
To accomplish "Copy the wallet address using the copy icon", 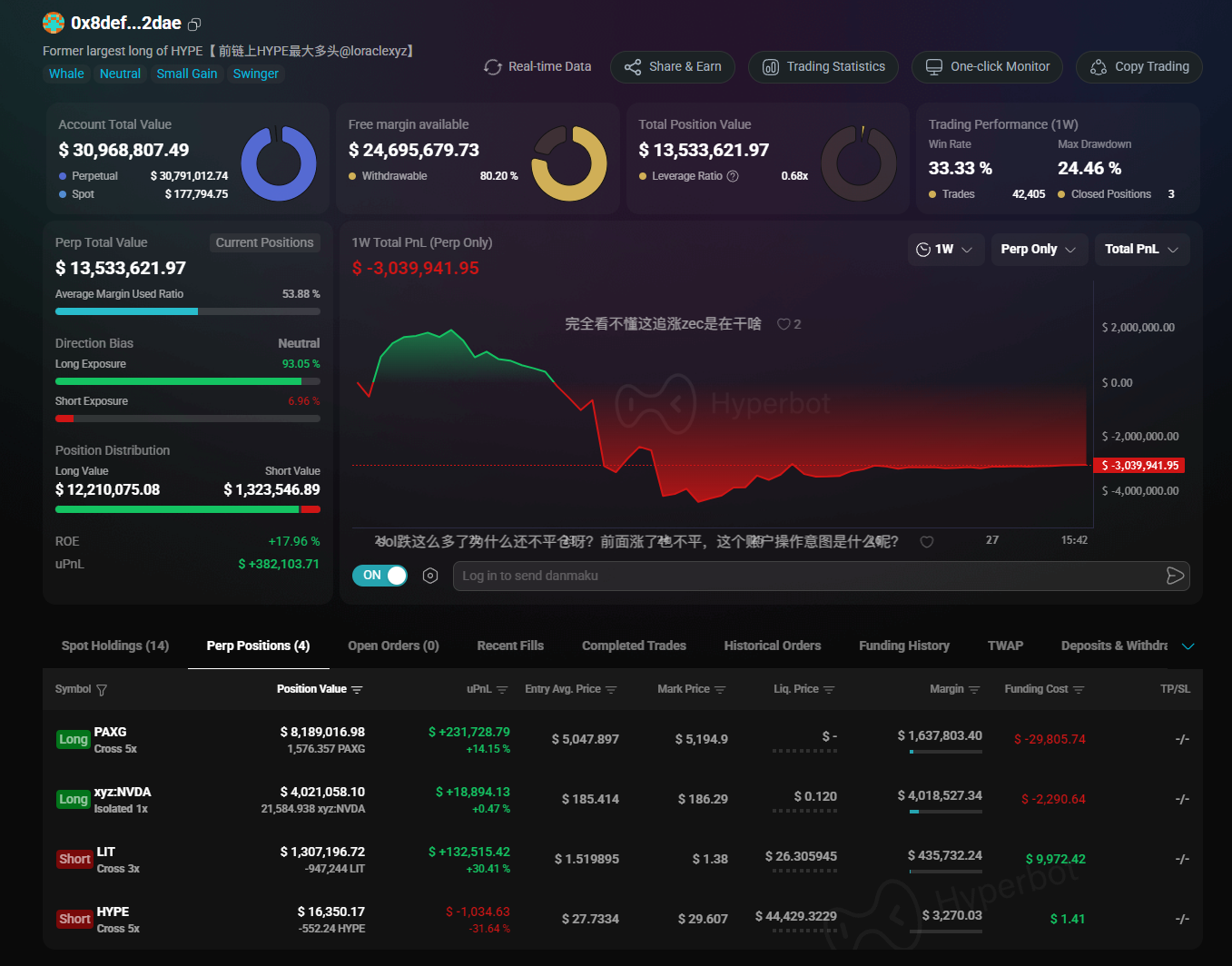I will click(x=194, y=25).
